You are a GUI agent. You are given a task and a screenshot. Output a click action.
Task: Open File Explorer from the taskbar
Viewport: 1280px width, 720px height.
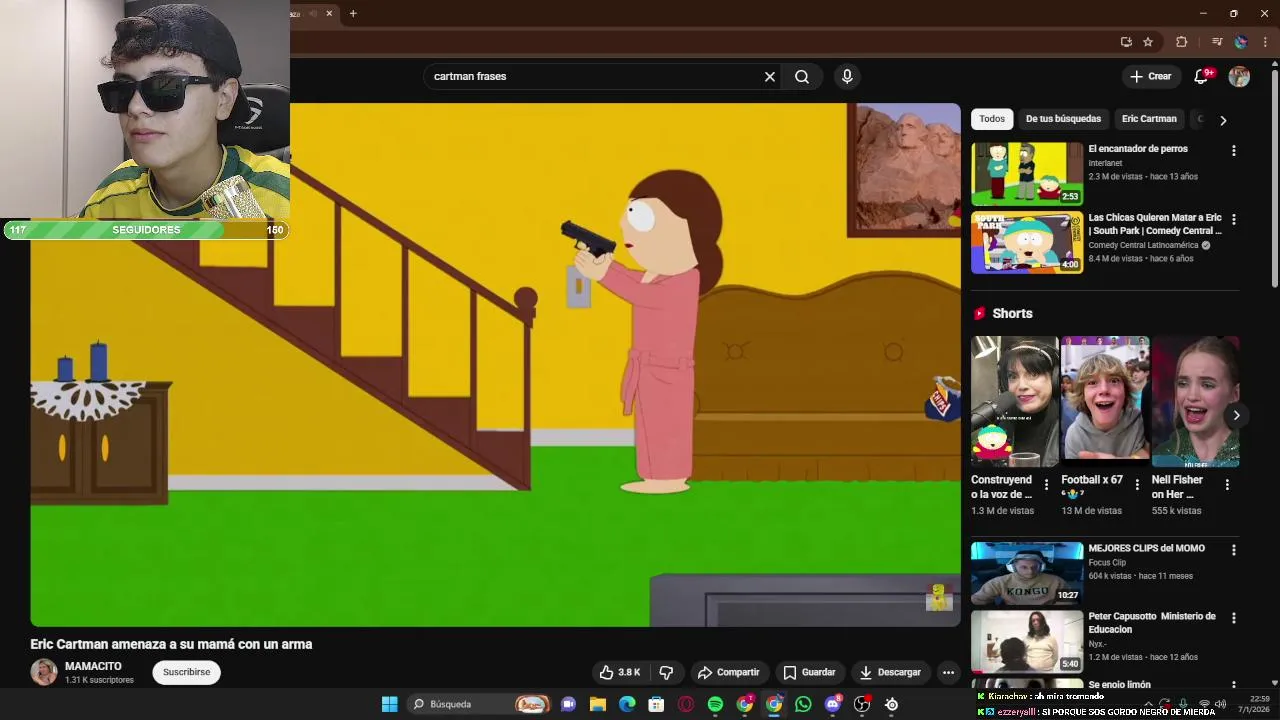[598, 704]
